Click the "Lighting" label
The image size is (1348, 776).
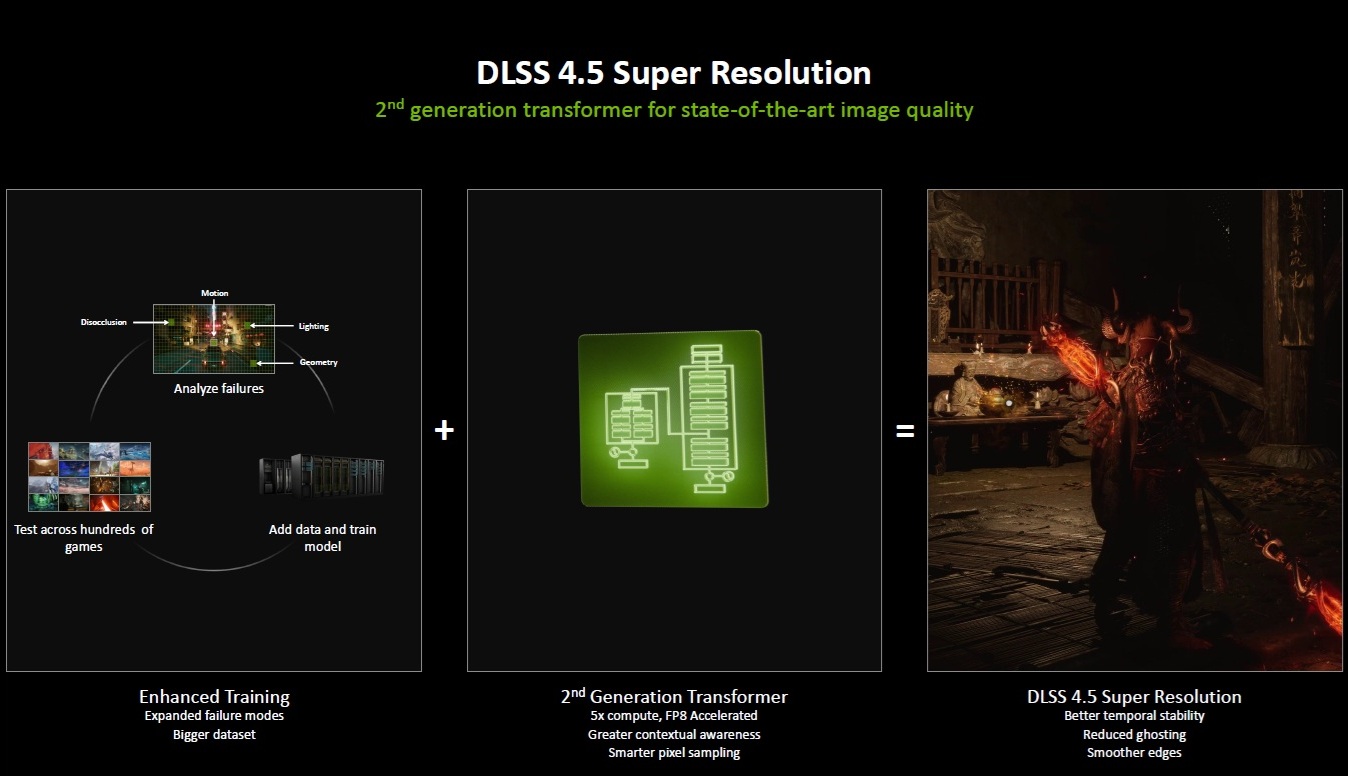(x=314, y=326)
